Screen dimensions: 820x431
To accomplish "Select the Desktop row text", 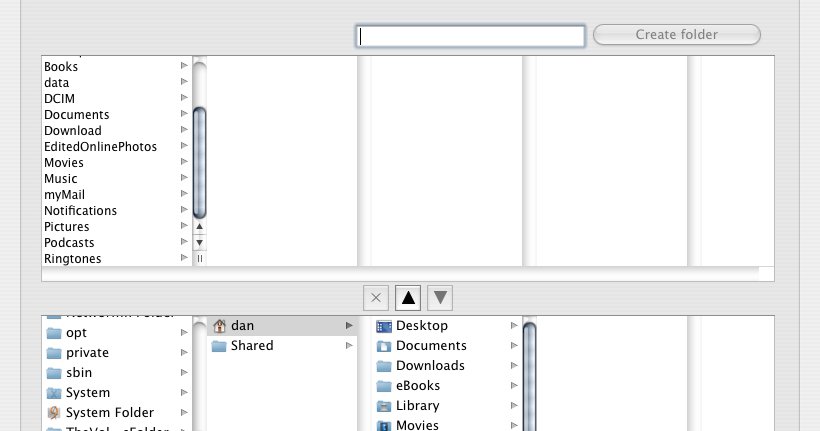I will [422, 325].
